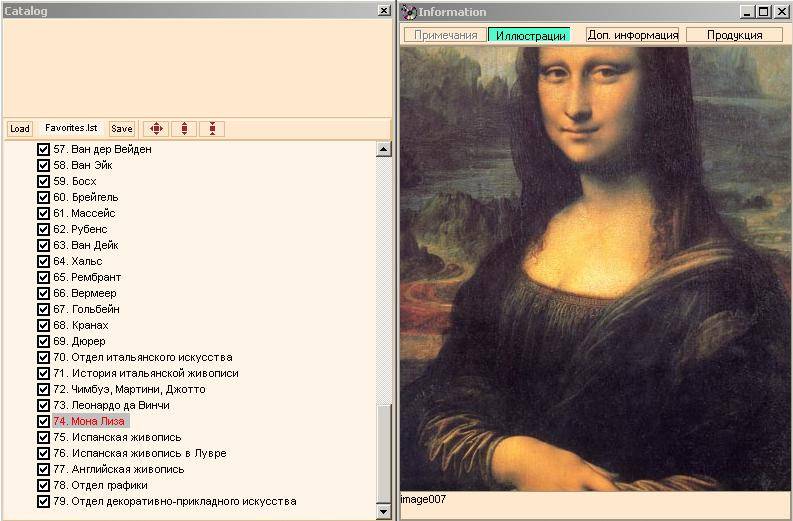Click highlighted entry 74. Мона Лиза
The width and height of the screenshot is (793, 521).
91,421
